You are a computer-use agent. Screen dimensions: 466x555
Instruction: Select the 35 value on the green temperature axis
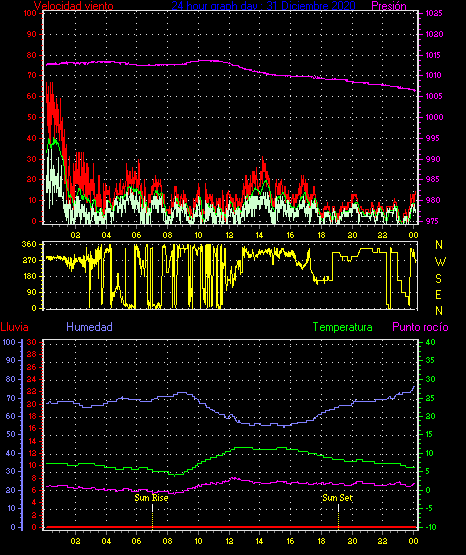[x=430, y=360]
